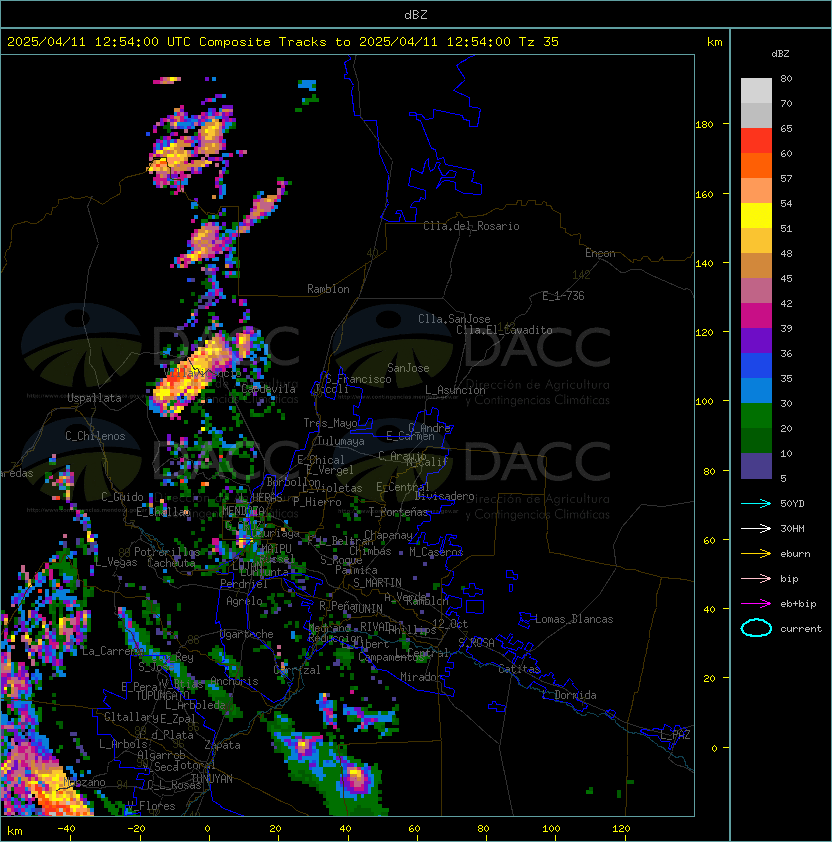Click the 'Uspallata' place label on map
The width and height of the screenshot is (832, 842).
click(x=94, y=398)
